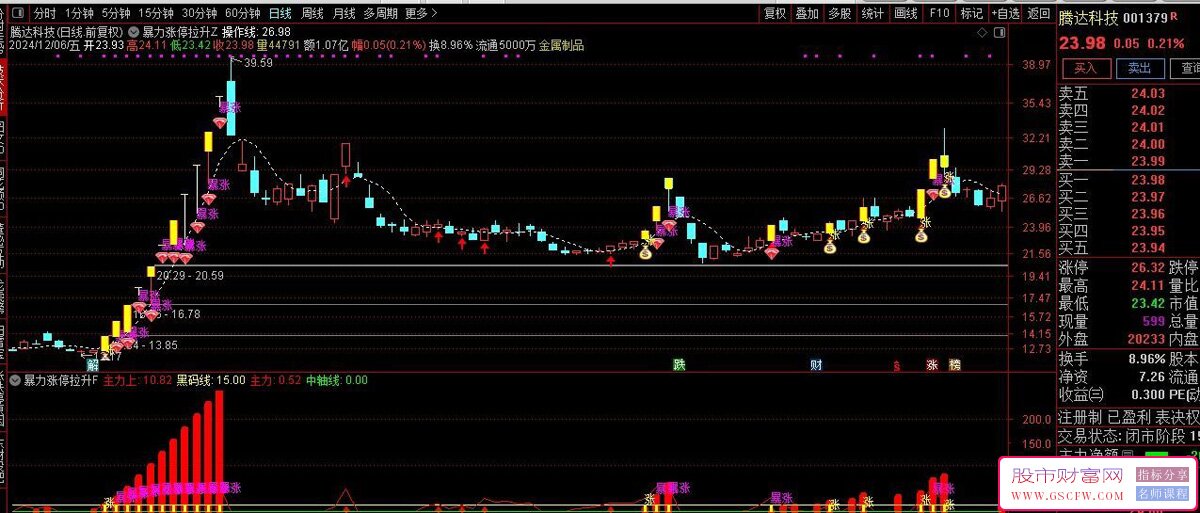Select the 买一 bid price 23.98
The image size is (1200, 513).
click(1148, 180)
